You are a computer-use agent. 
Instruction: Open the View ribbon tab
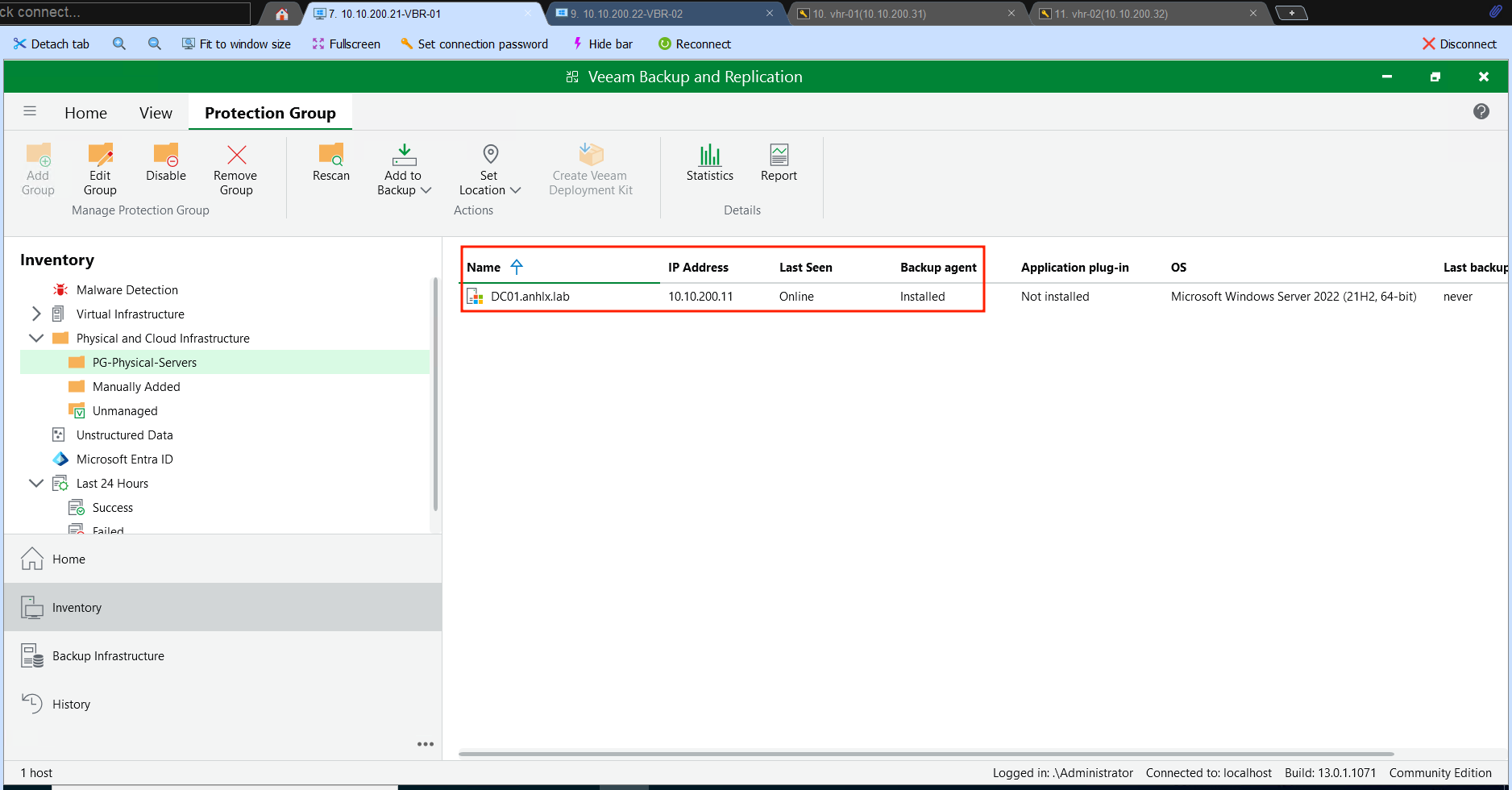156,113
